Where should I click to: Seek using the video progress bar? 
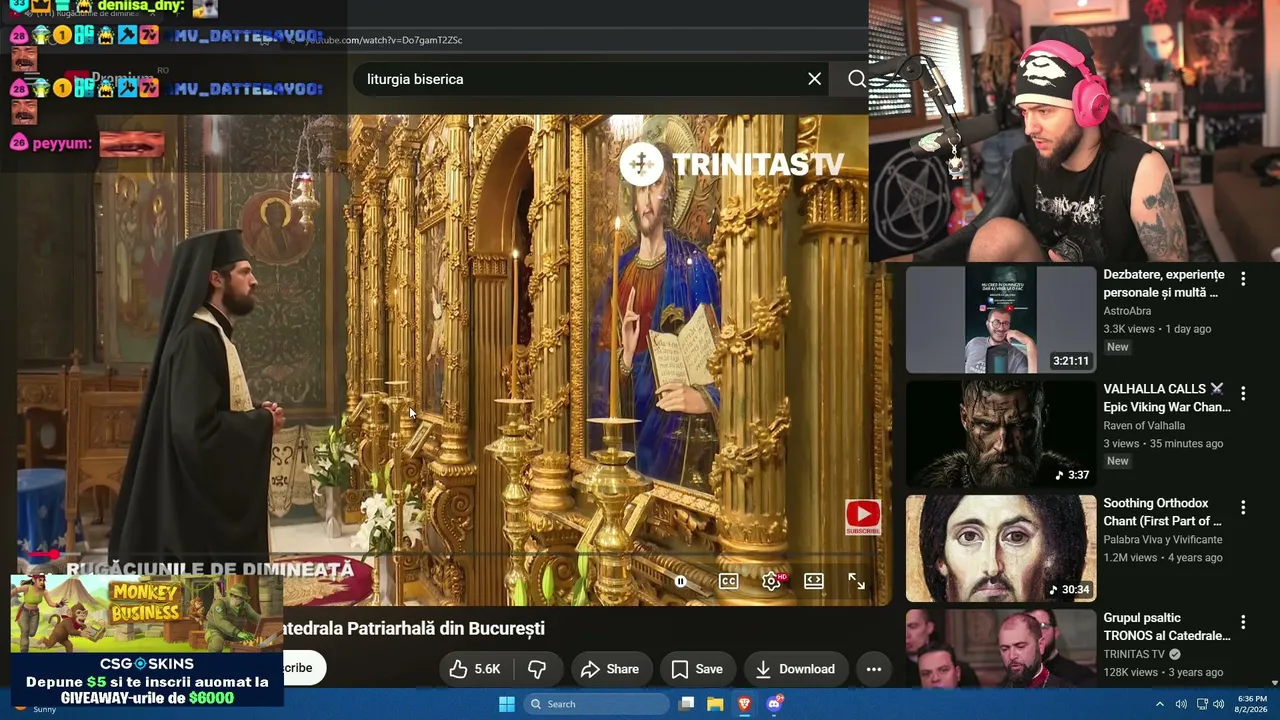(455, 553)
